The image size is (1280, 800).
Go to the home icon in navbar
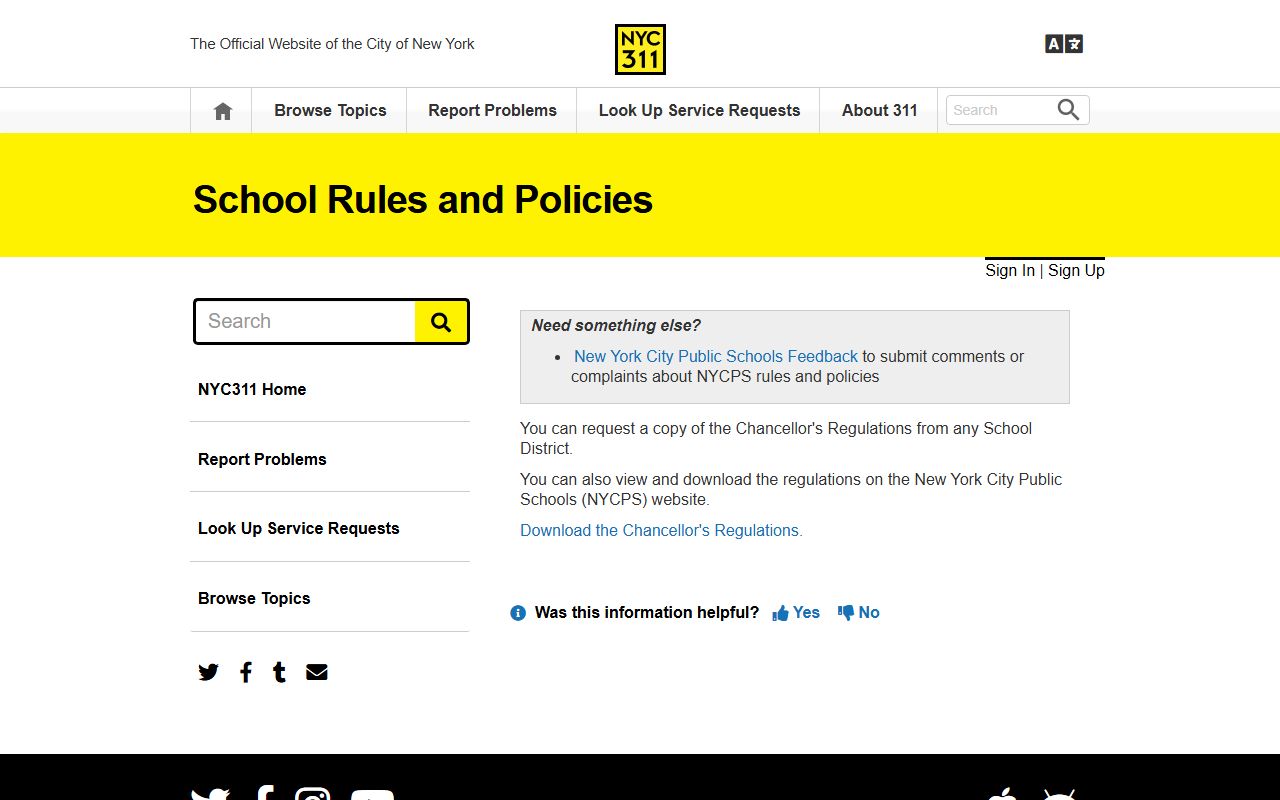222,111
